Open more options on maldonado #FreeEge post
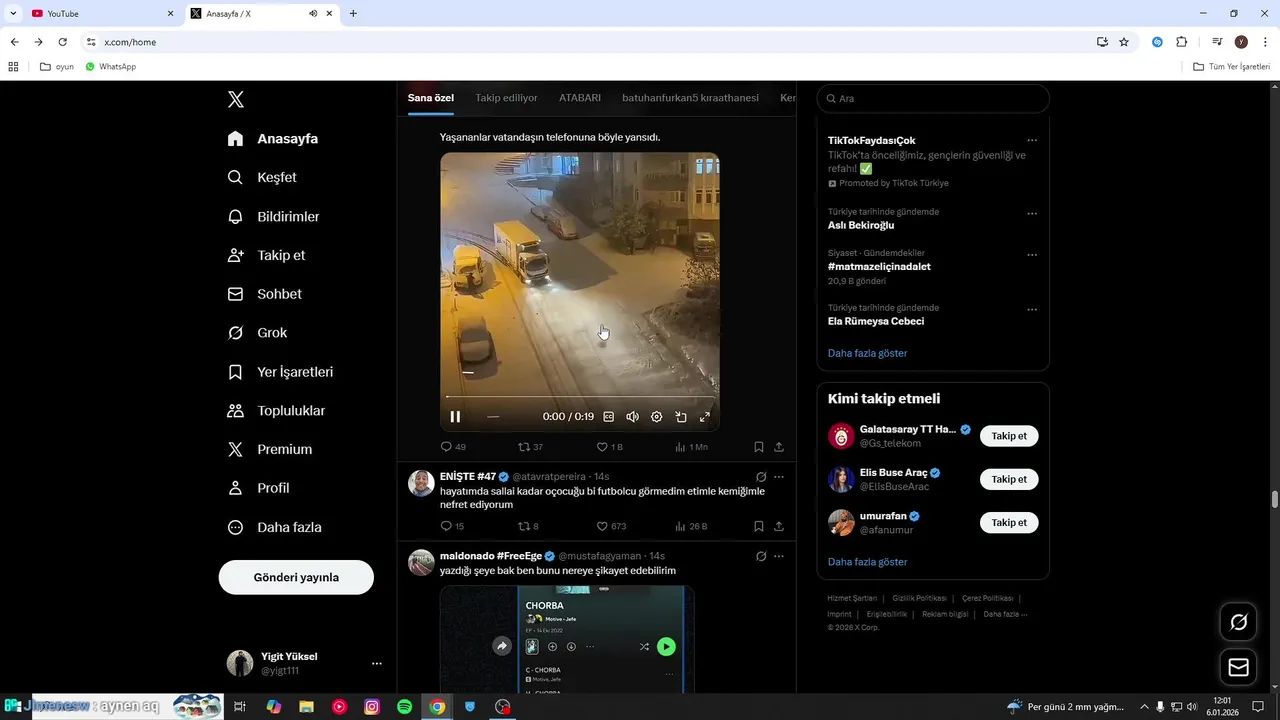 pyautogui.click(x=779, y=556)
